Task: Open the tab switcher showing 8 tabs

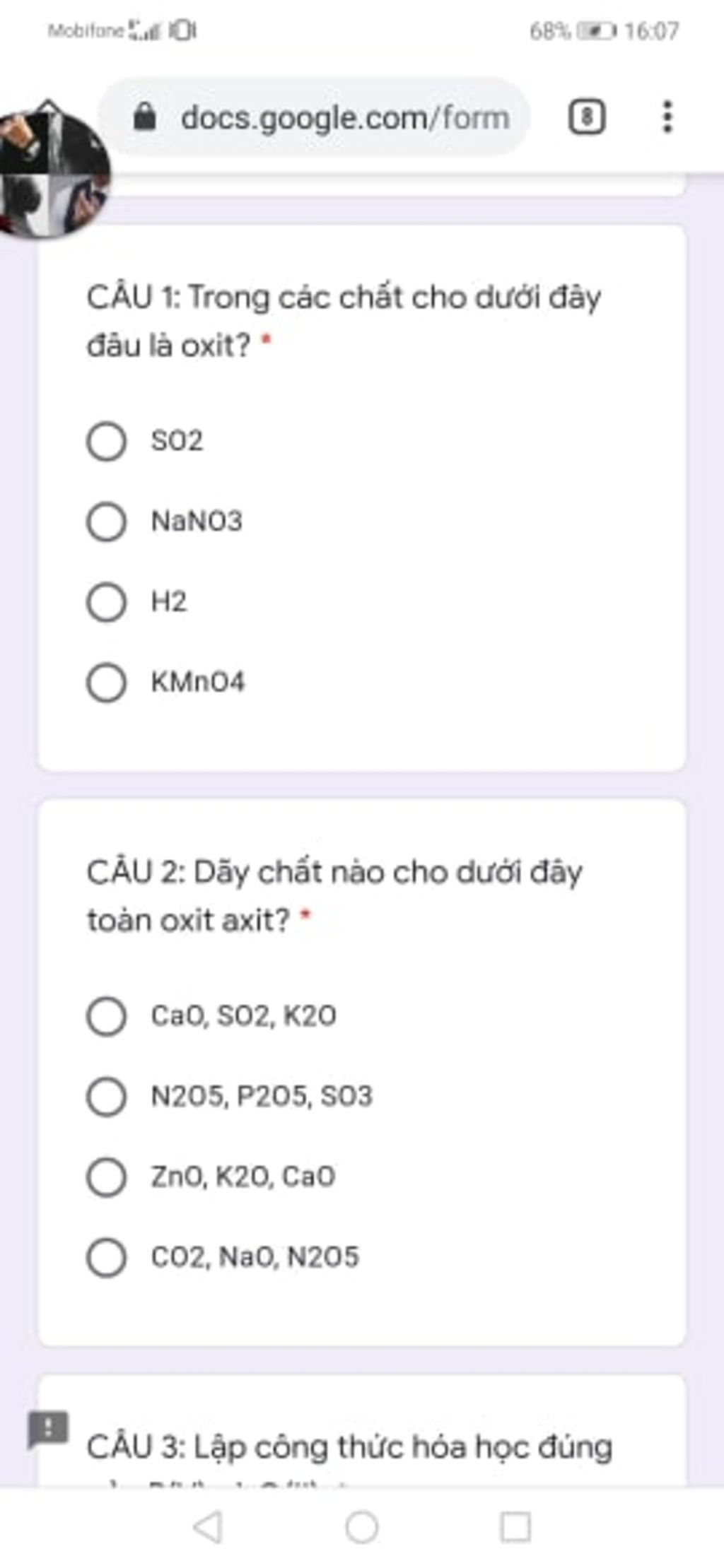Action: (586, 117)
